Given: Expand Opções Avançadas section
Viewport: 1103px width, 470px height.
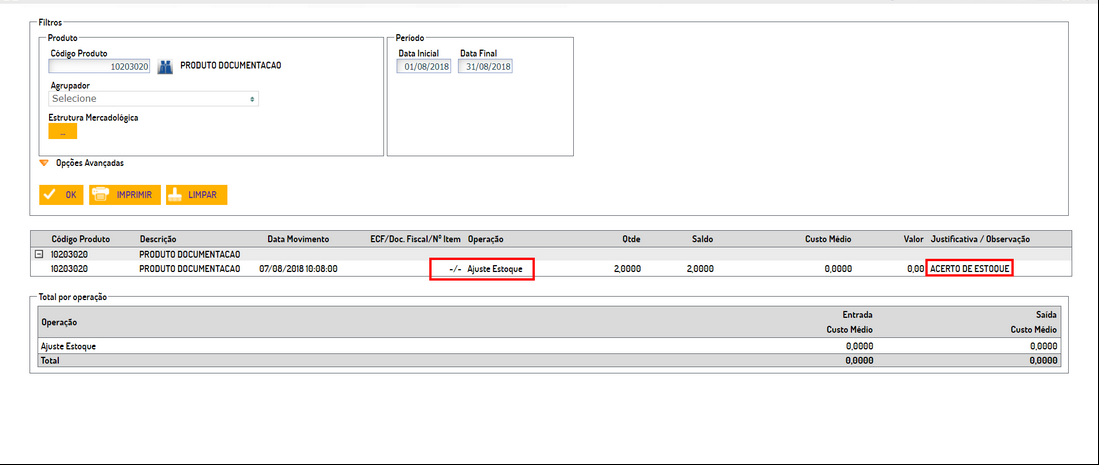Looking at the screenshot, I should pos(83,163).
